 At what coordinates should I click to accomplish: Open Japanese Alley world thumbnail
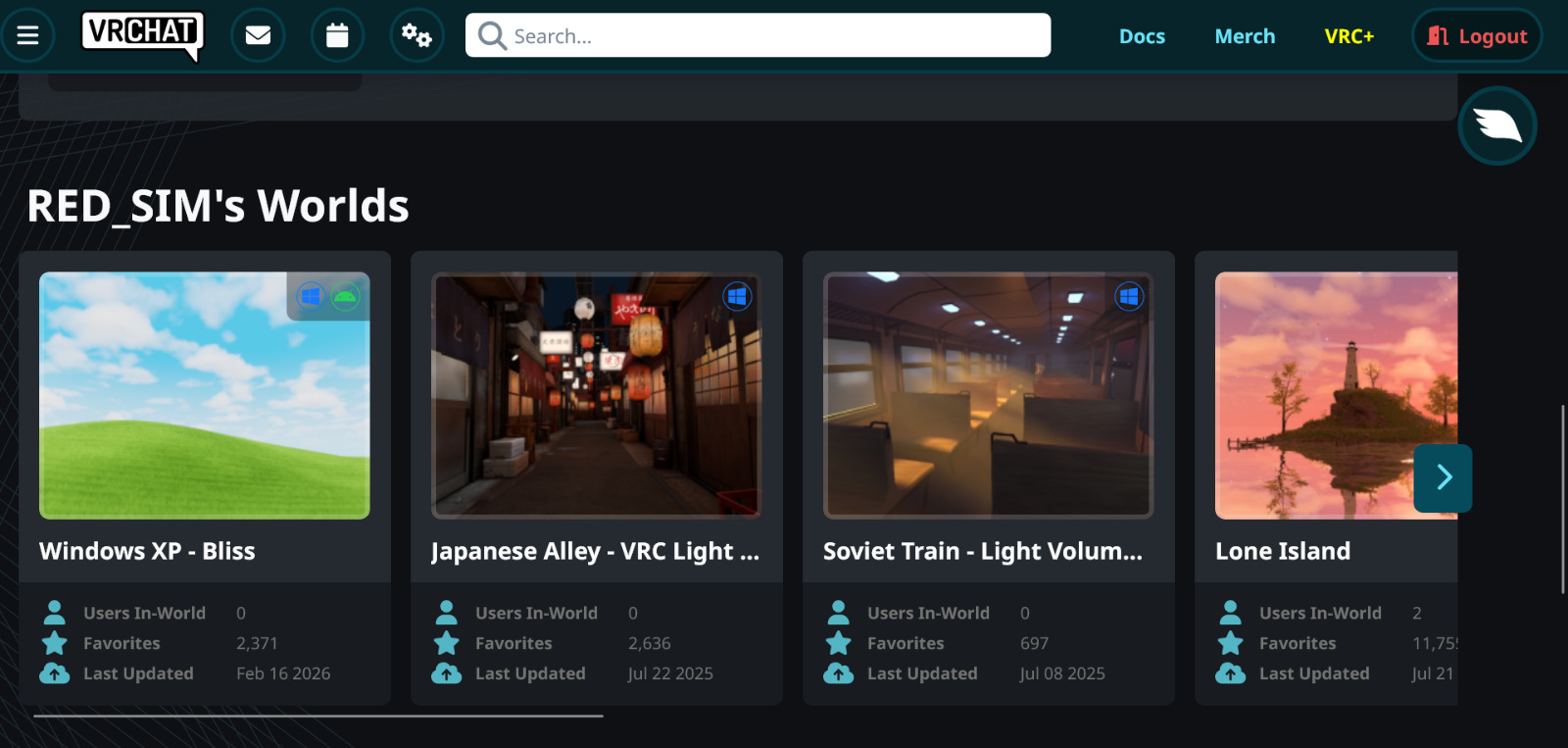pos(596,395)
